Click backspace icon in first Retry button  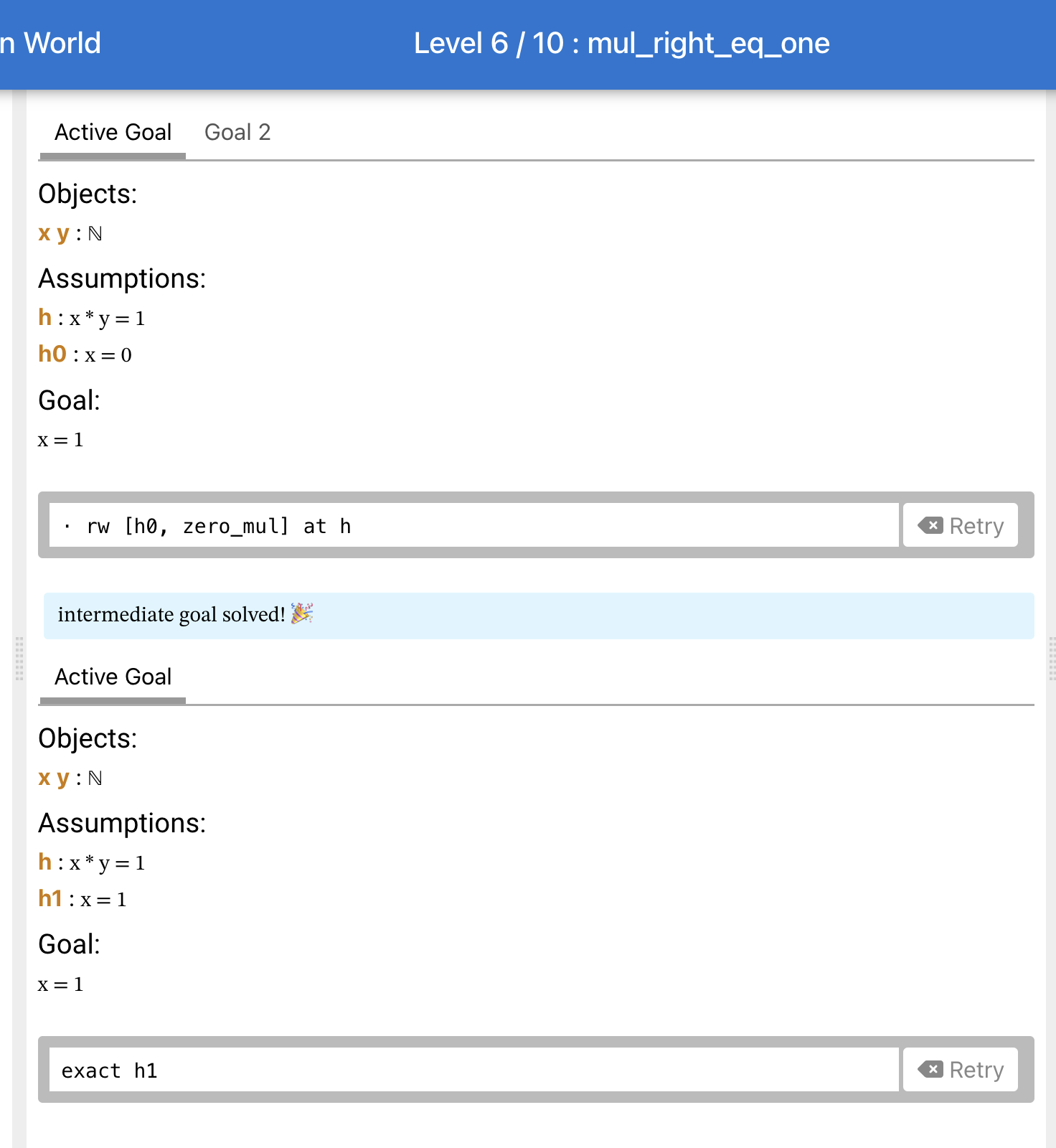pyautogui.click(x=930, y=525)
